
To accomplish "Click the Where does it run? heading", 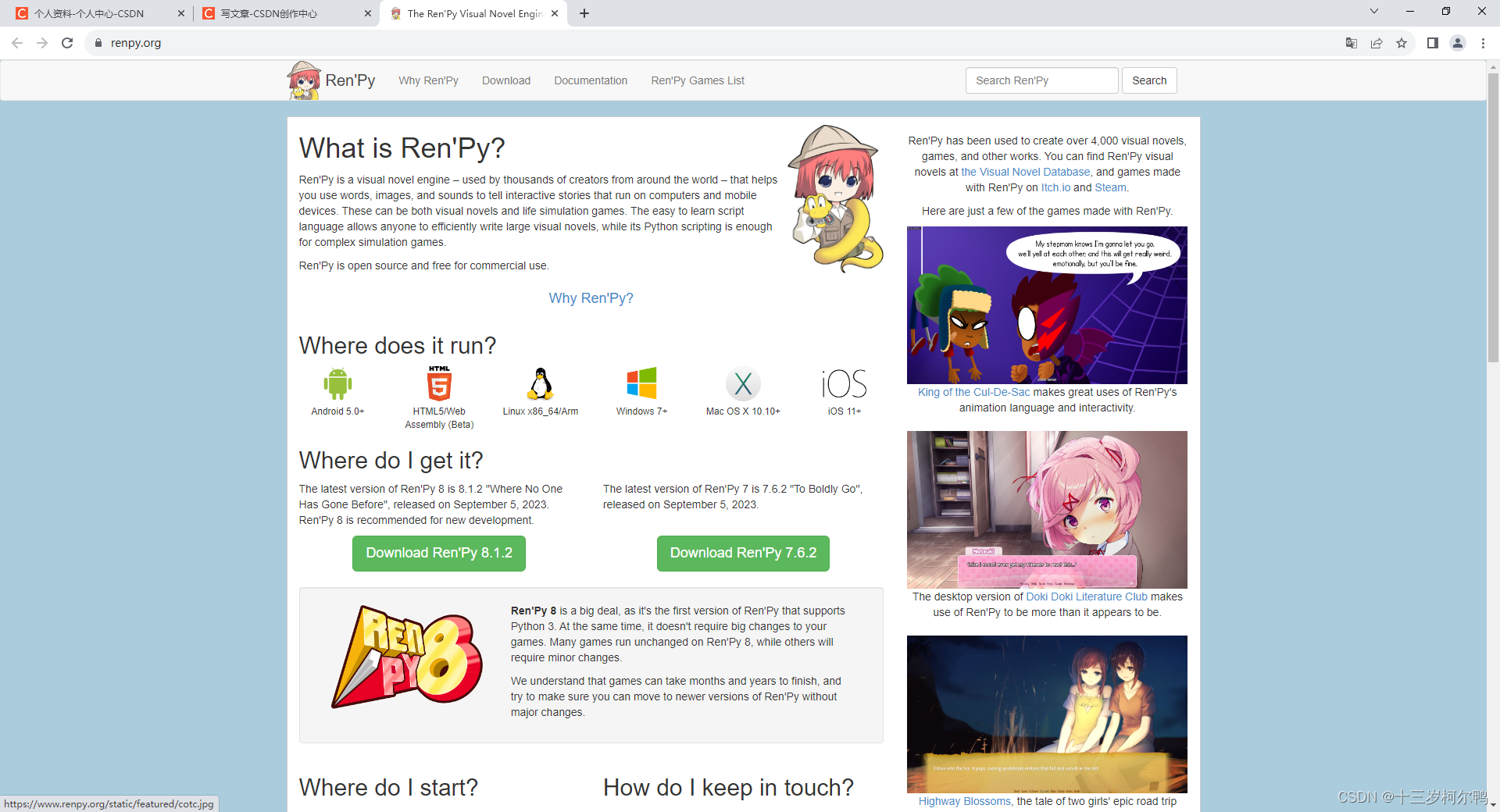I will (397, 345).
